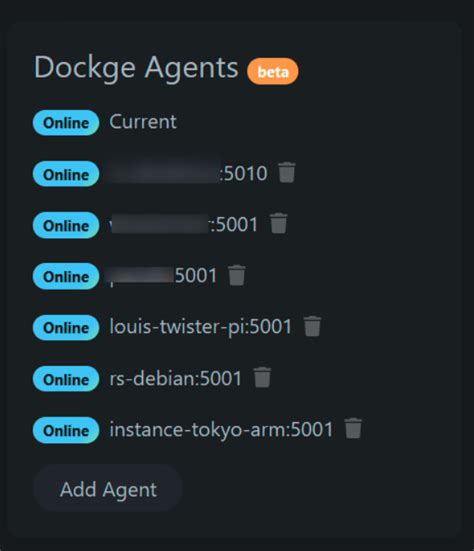This screenshot has width=474, height=551.
Task: Click the orange beta badge
Action: 273,71
